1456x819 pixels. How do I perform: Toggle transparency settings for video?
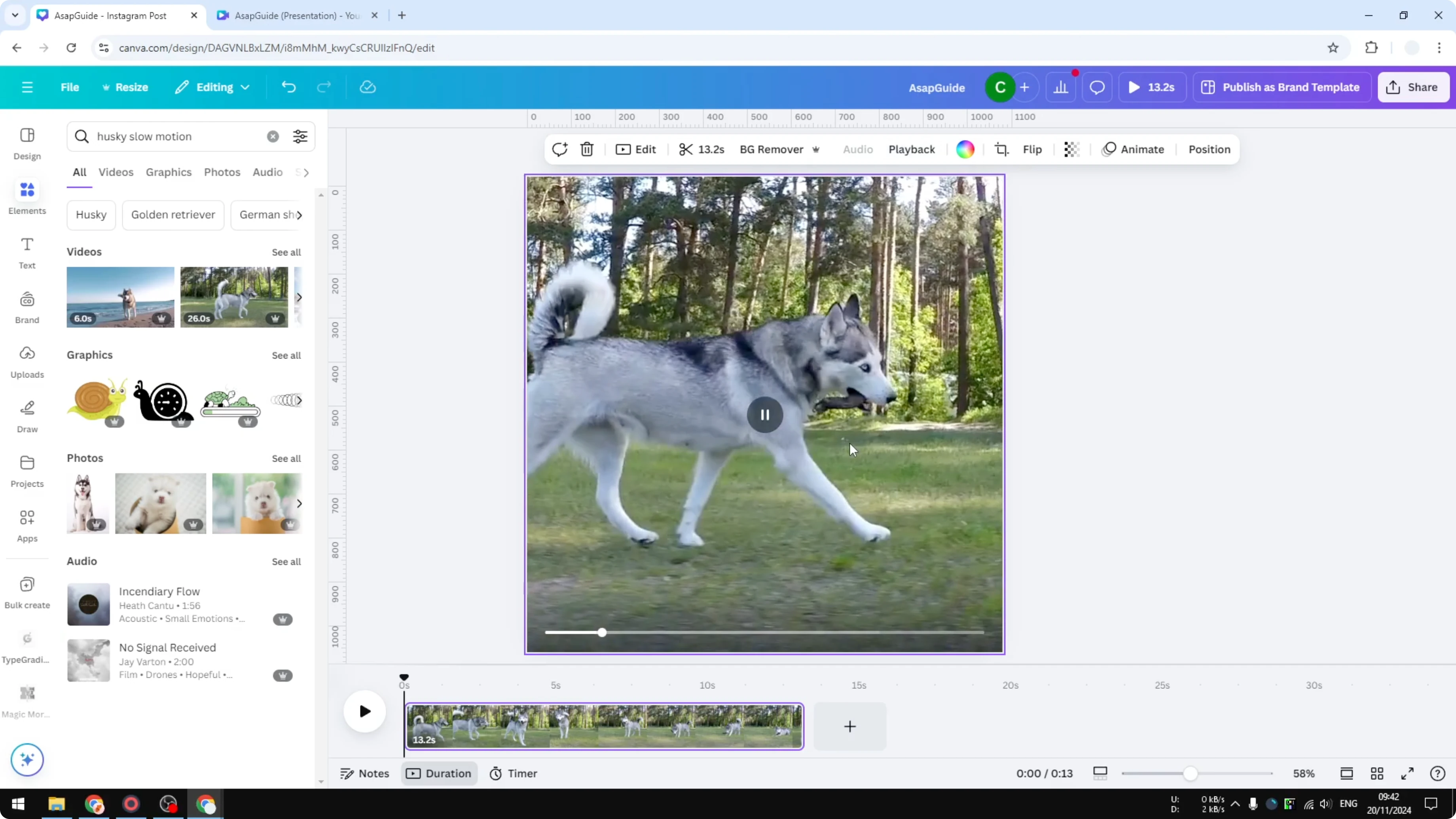[x=1072, y=149]
